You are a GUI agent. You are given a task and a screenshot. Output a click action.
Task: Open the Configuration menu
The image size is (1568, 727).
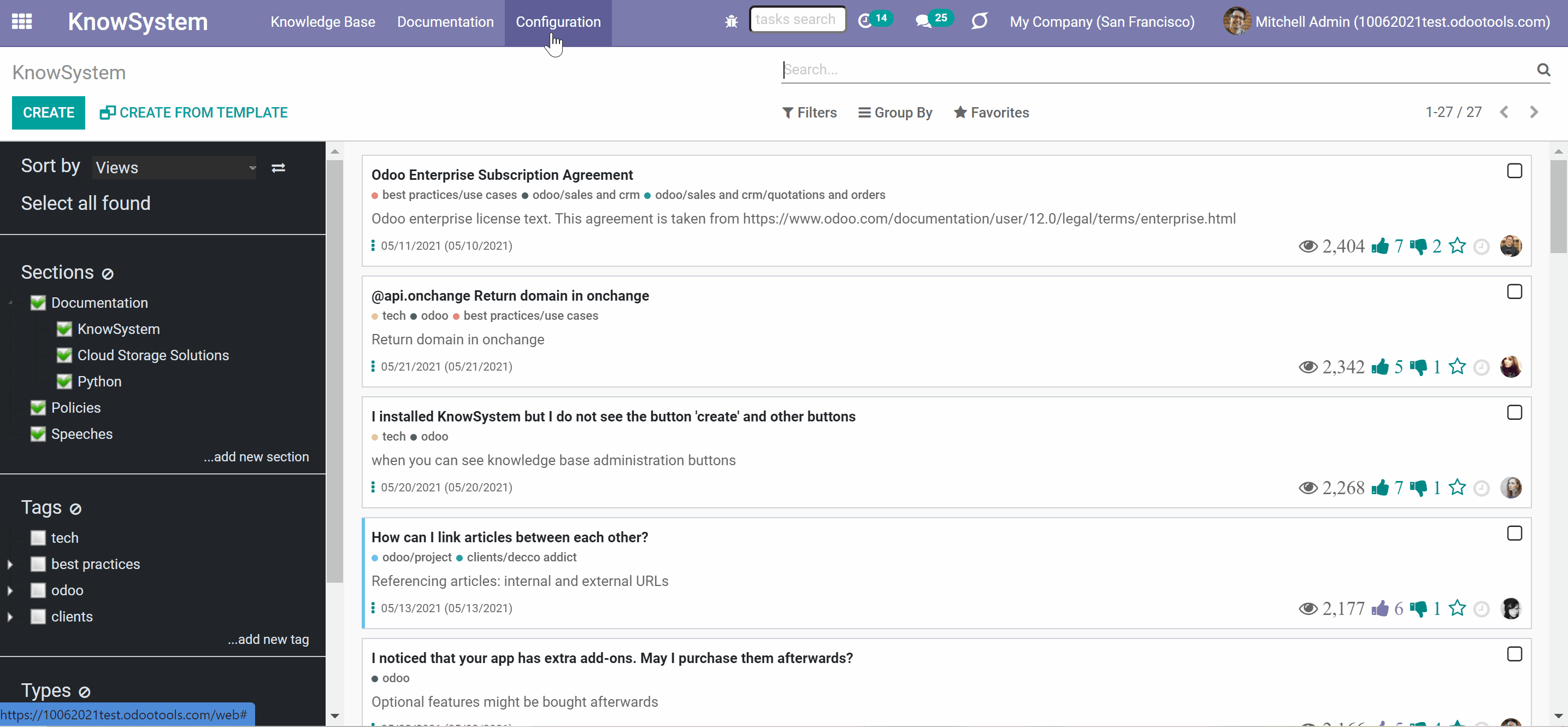click(x=558, y=22)
